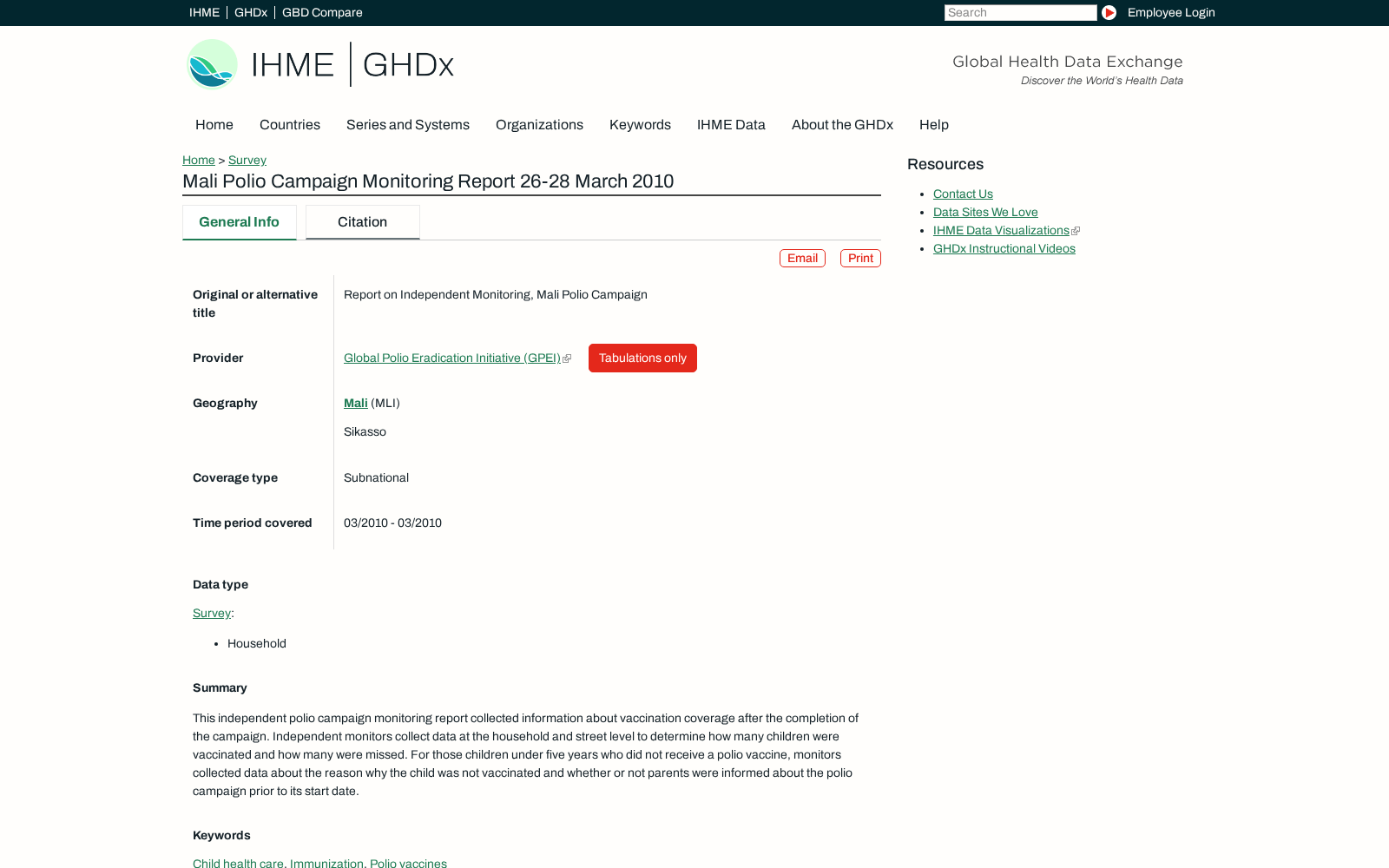Open the Mali geography link
This screenshot has width=1389, height=868.
356,403
